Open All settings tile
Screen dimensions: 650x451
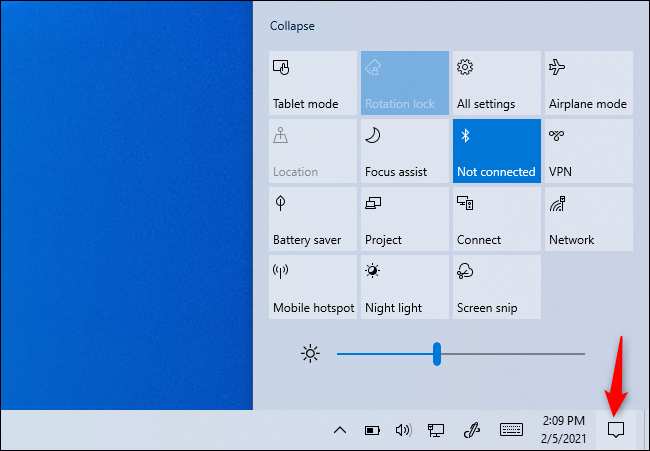point(496,84)
